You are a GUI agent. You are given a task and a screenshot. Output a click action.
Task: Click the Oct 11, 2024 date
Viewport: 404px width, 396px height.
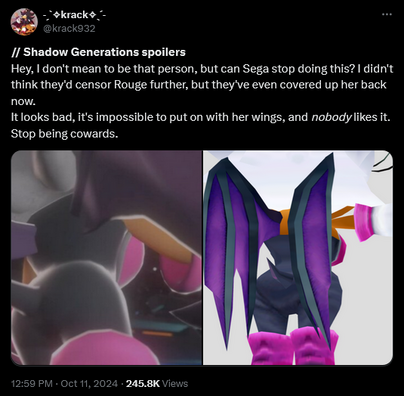[89, 383]
